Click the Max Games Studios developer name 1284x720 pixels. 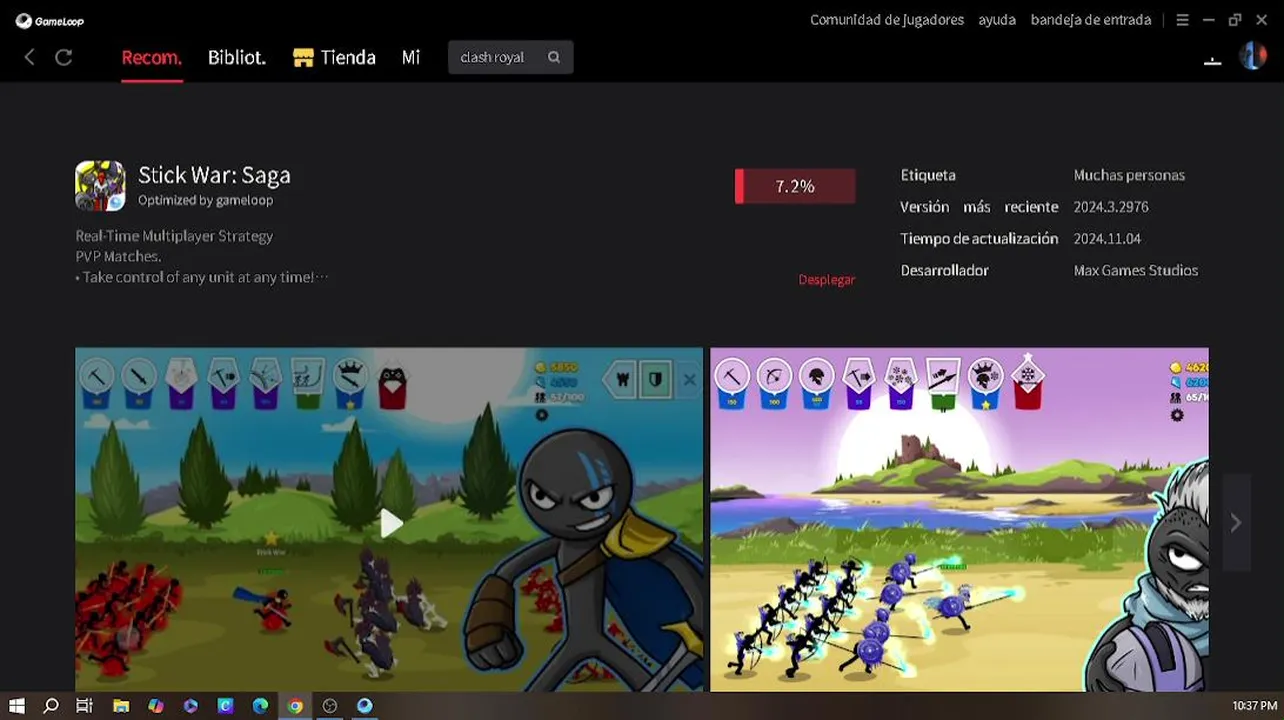1135,271
